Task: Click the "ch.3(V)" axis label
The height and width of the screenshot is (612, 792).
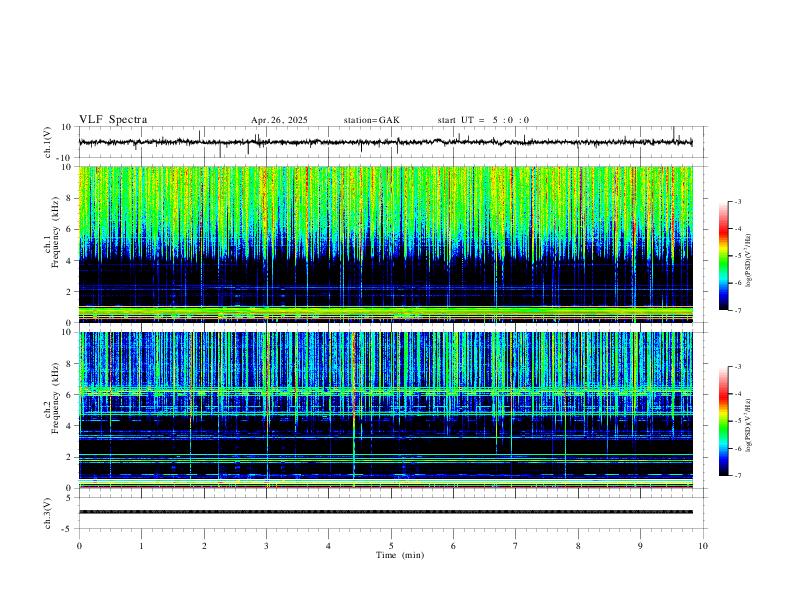Action: tap(48, 514)
